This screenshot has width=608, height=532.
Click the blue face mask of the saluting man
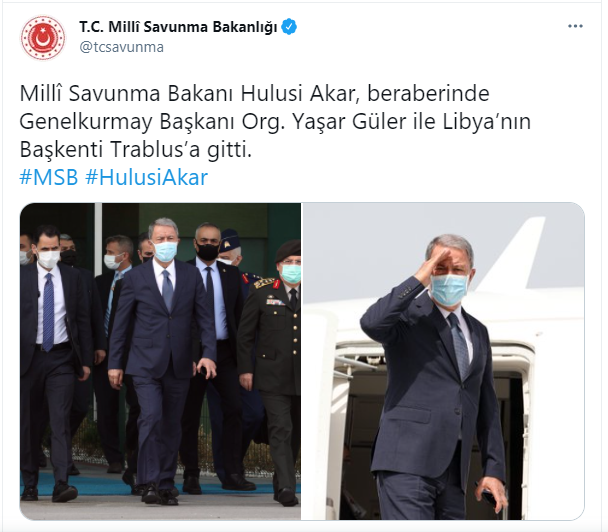pos(448,289)
